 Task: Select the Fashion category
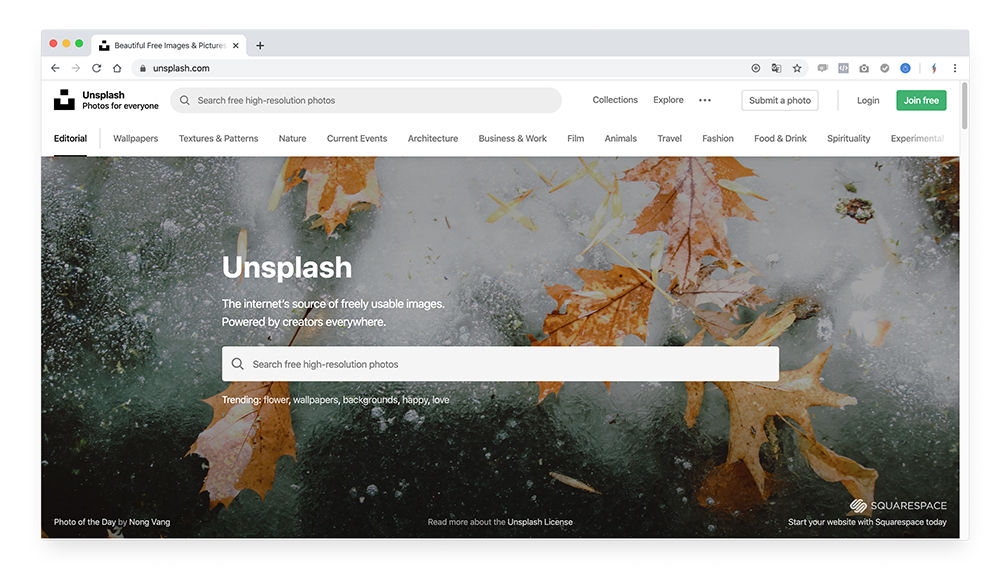coord(717,138)
